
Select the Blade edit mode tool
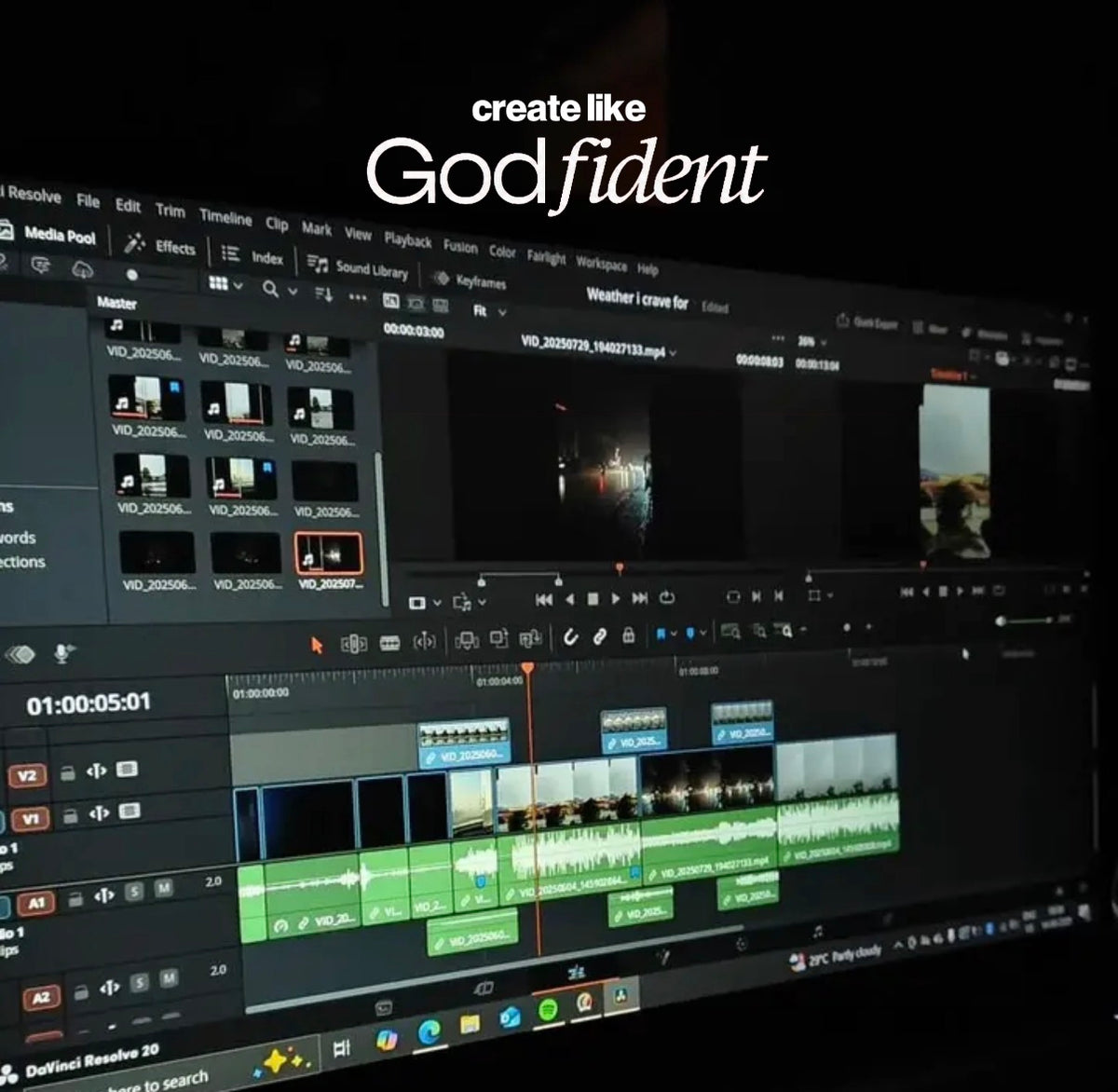390,642
